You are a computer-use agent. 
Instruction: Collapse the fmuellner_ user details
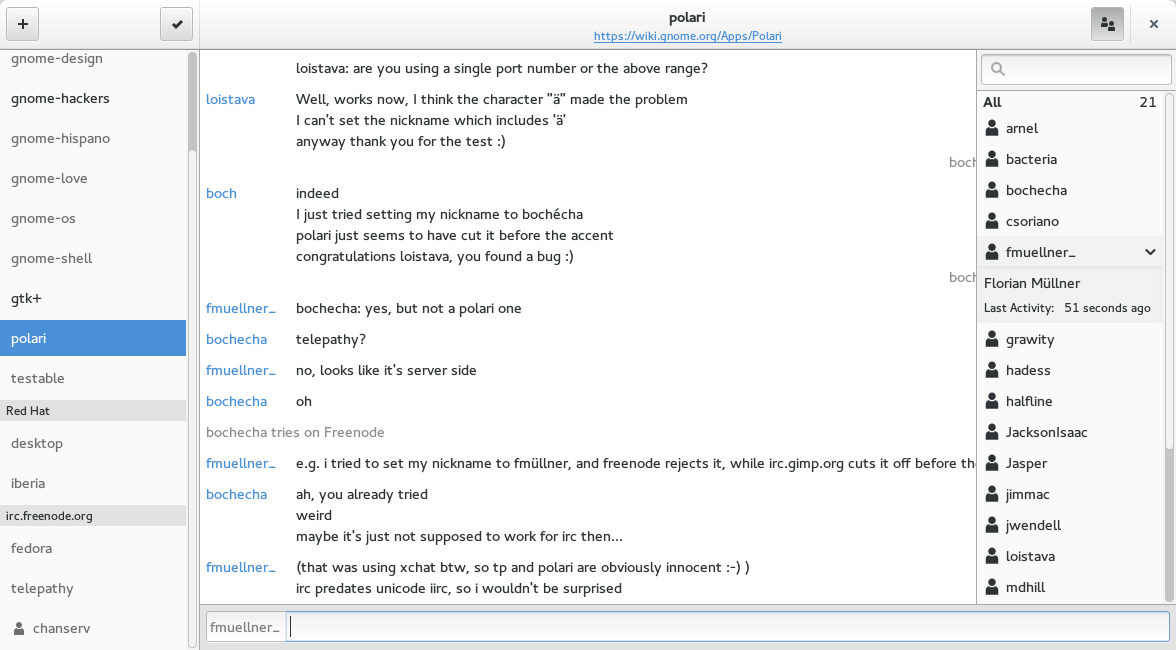tap(1150, 252)
